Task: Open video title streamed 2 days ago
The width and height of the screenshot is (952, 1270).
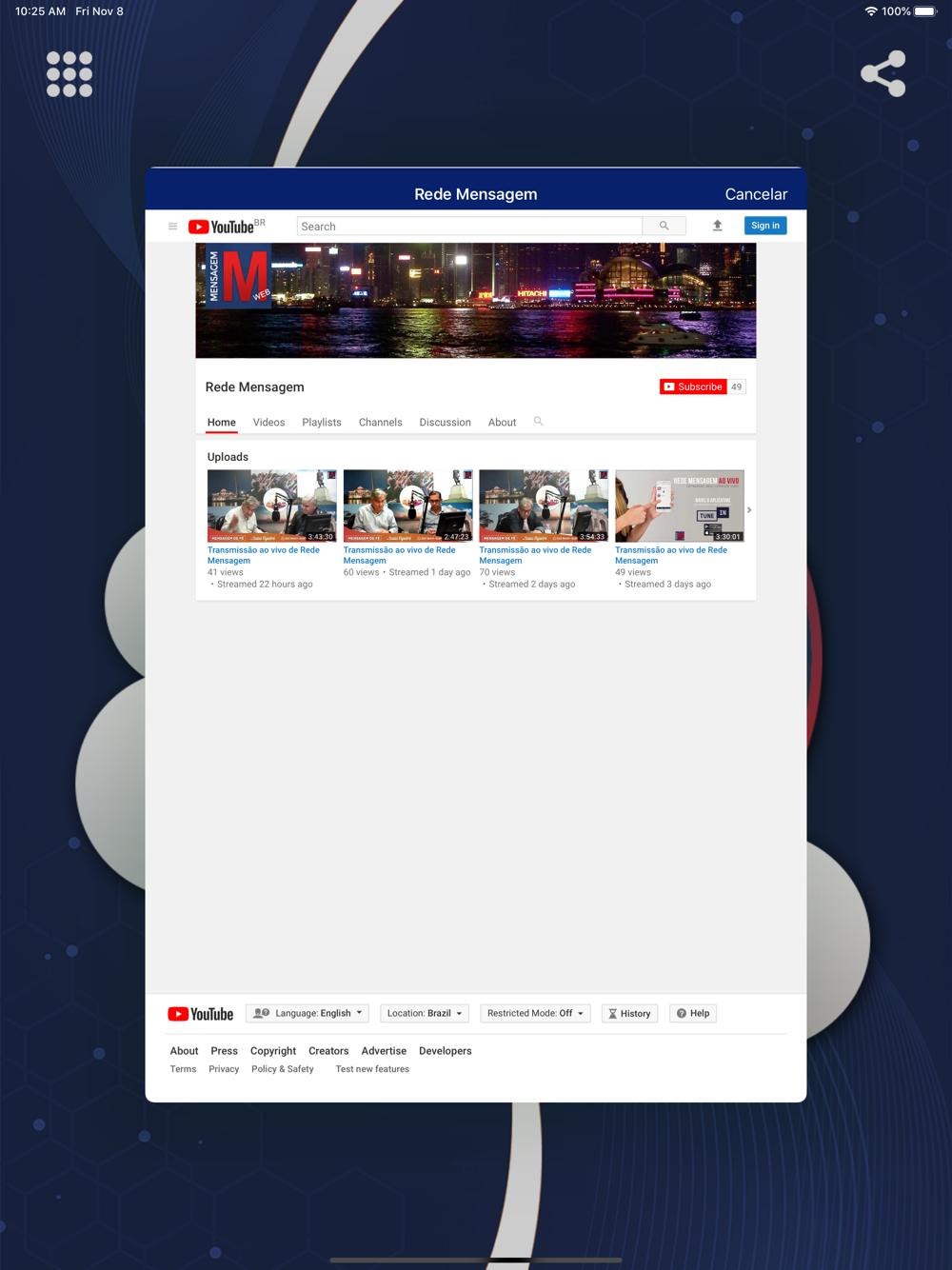Action: coord(535,555)
